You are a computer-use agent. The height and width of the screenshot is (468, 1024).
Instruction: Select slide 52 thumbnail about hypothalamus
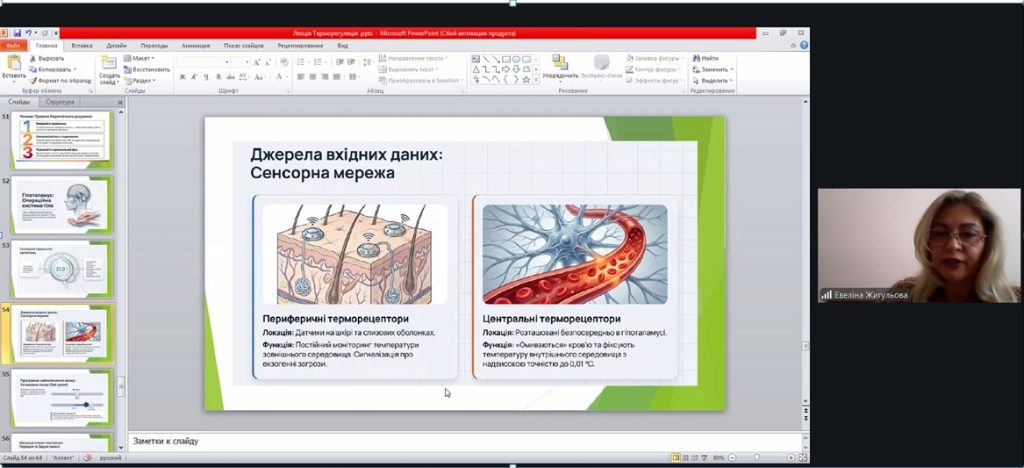pyautogui.click(x=62, y=205)
